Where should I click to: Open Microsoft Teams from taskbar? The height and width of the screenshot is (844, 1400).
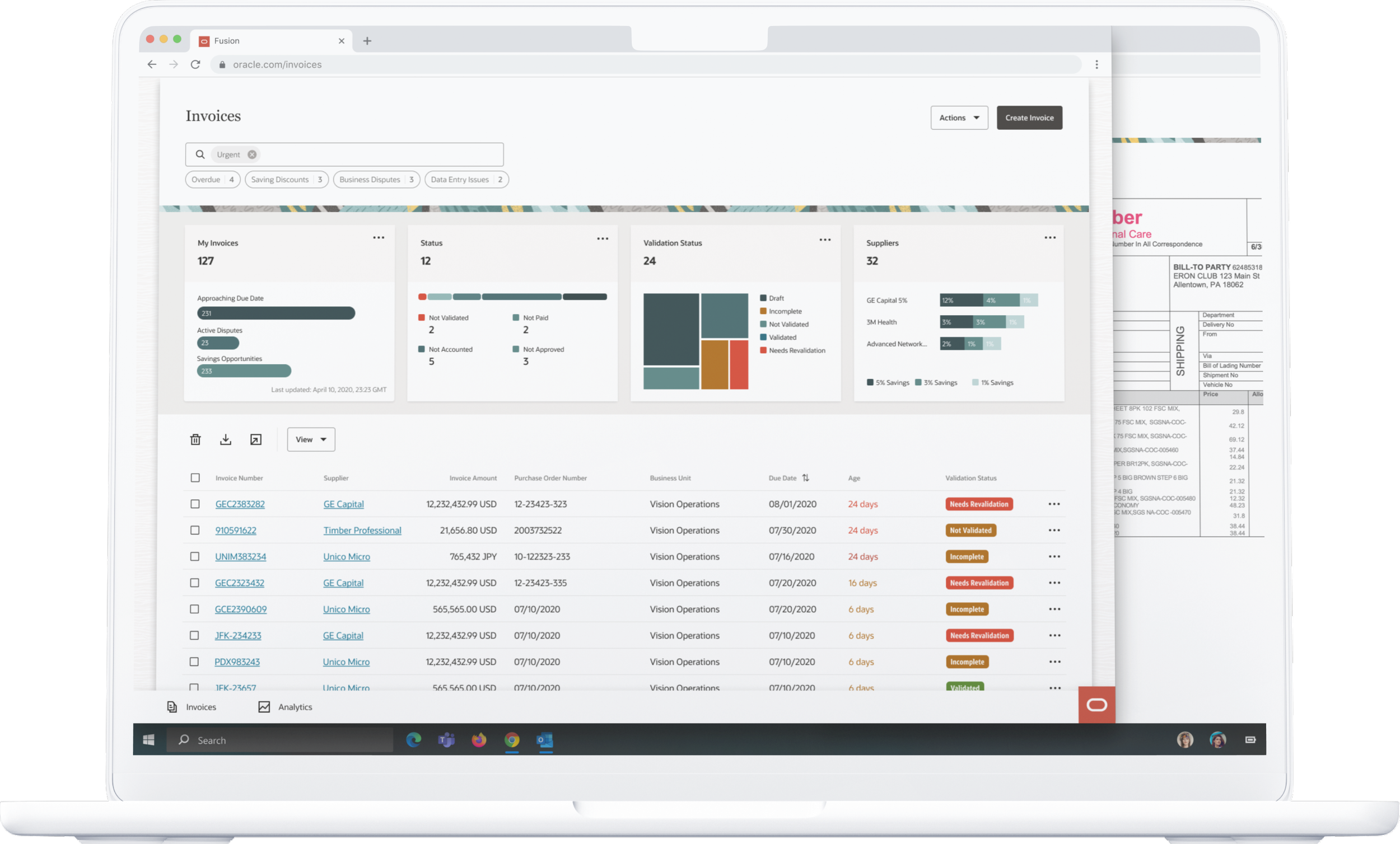pos(446,740)
